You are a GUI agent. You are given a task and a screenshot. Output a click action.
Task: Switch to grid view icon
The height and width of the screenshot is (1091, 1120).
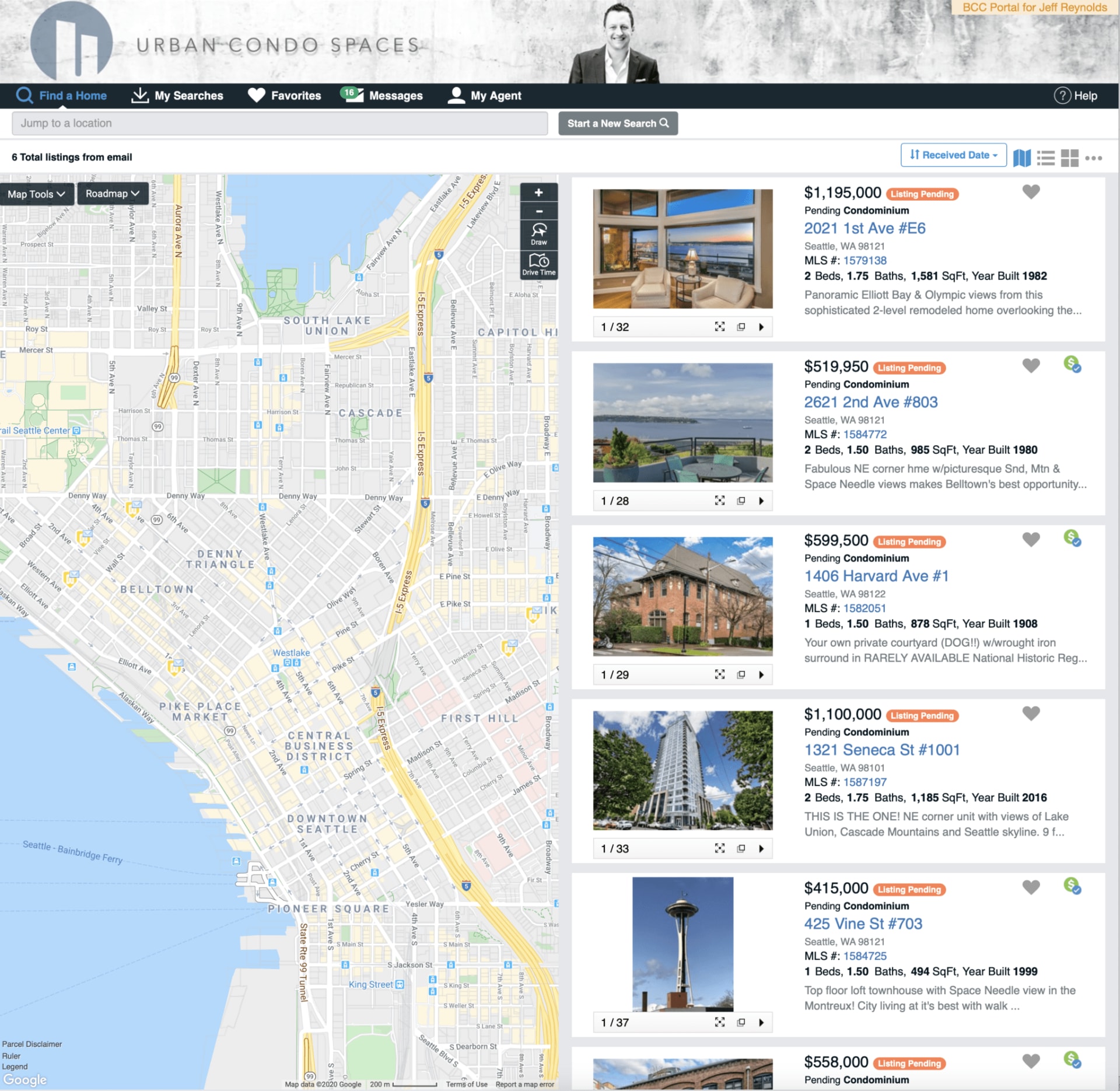pos(1069,158)
